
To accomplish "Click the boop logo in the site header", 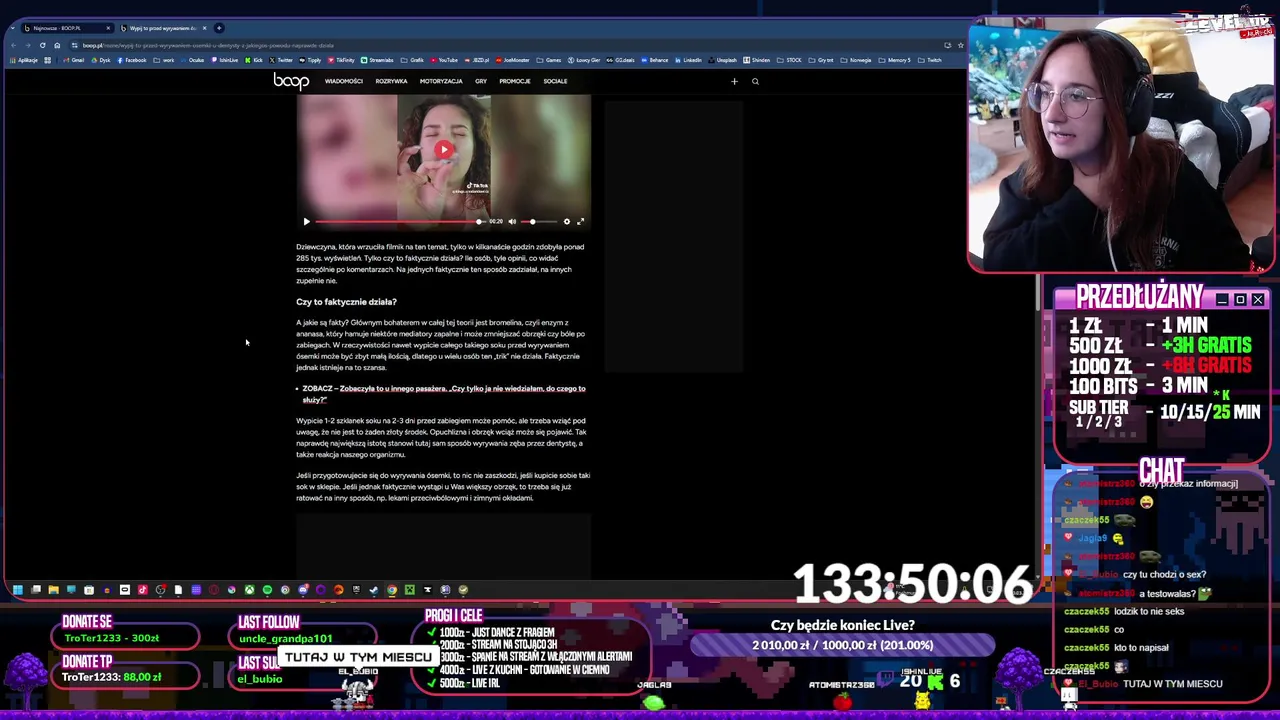I will [x=291, y=81].
